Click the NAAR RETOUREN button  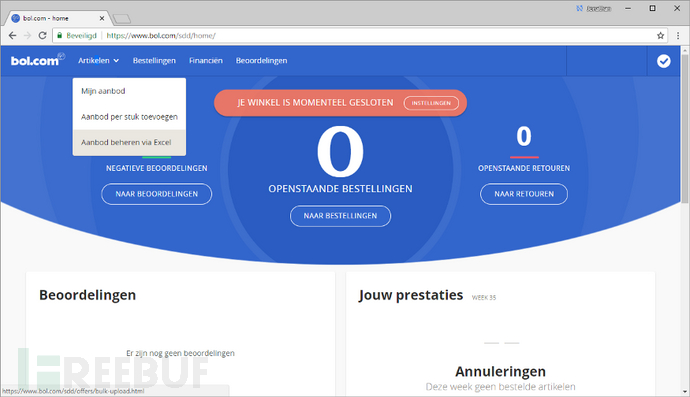524,194
